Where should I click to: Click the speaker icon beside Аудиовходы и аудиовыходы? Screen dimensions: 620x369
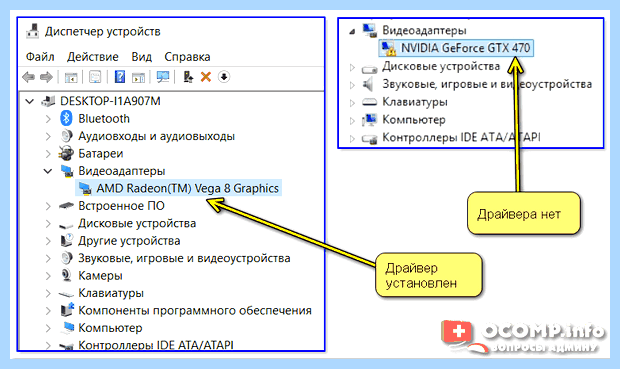66,136
